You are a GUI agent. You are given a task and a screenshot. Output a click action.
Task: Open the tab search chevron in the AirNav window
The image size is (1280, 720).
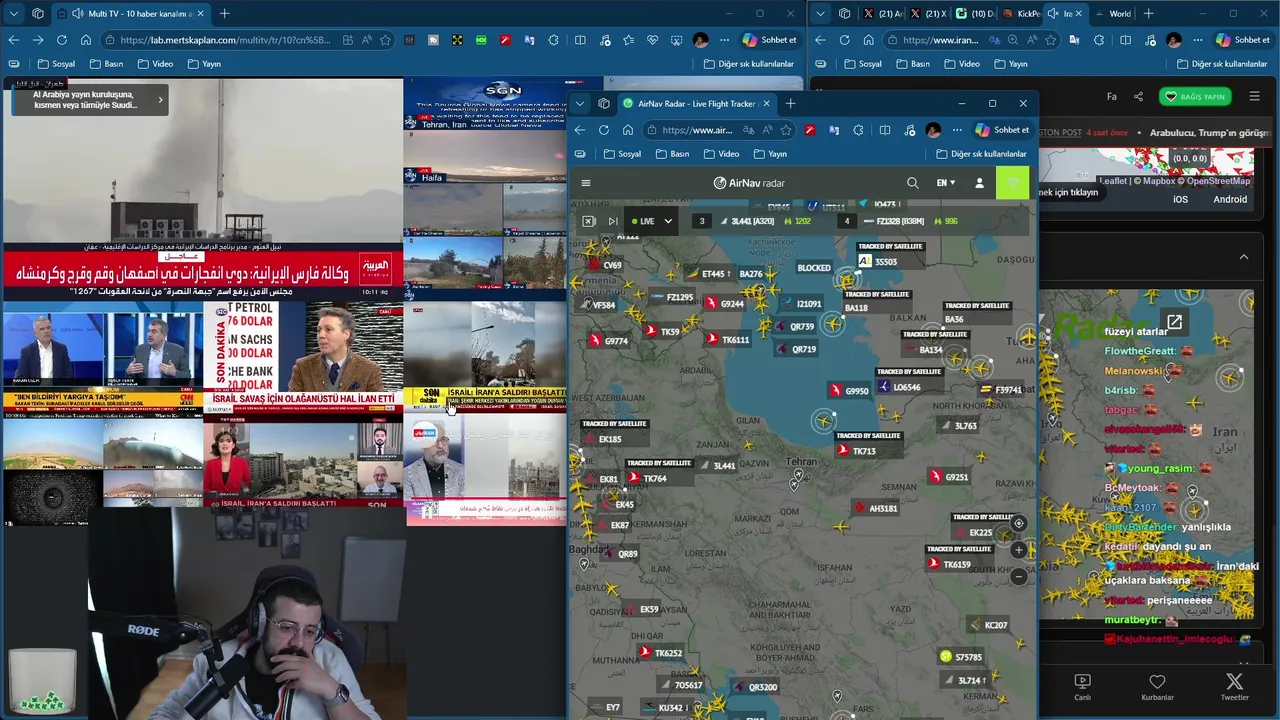pos(580,103)
